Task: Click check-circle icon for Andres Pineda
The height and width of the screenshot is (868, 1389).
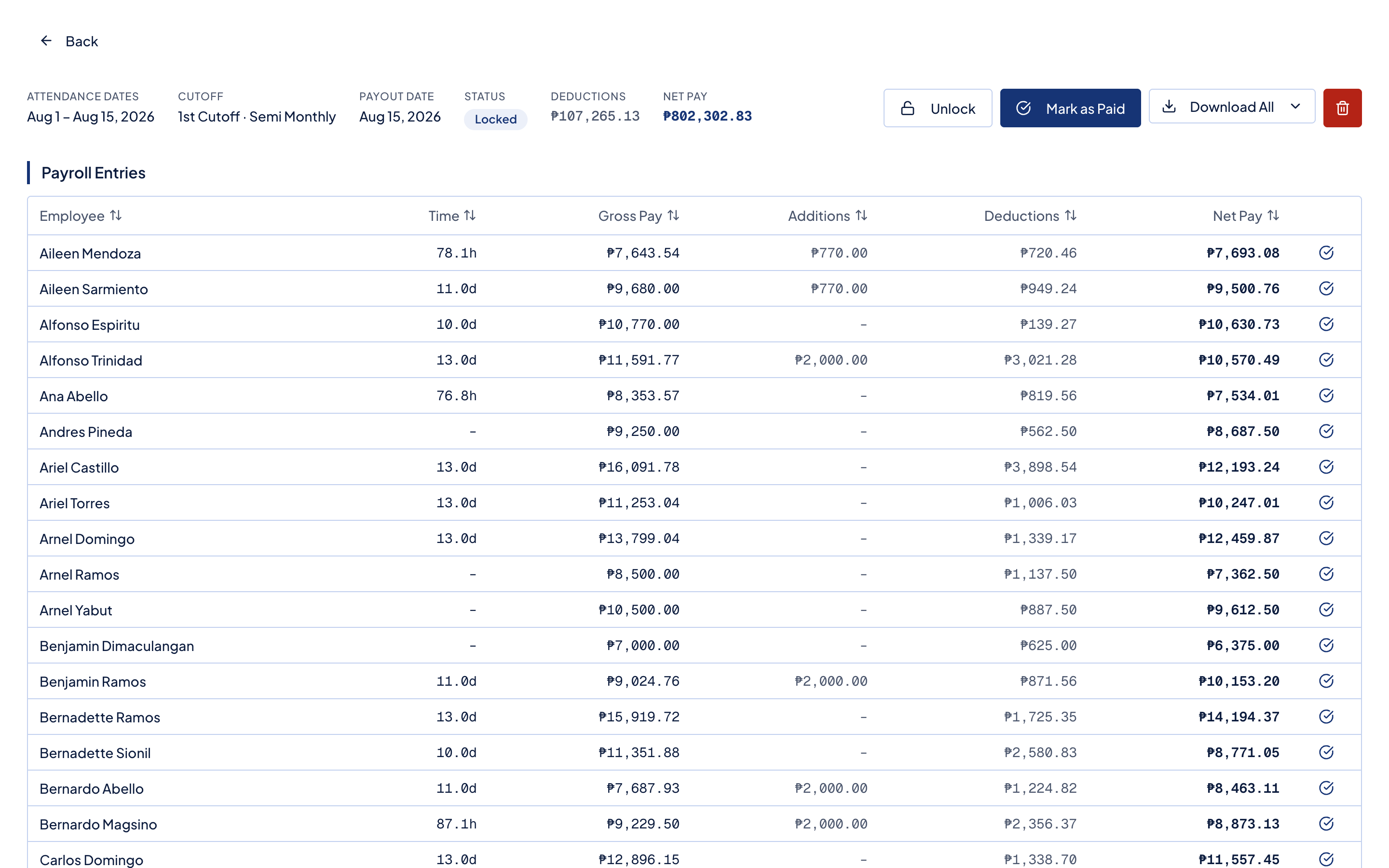Action: (x=1326, y=431)
